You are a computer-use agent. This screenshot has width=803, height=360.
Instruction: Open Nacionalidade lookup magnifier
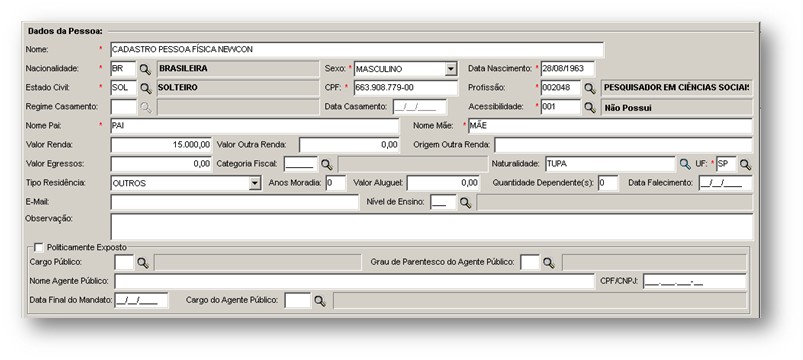(146, 69)
